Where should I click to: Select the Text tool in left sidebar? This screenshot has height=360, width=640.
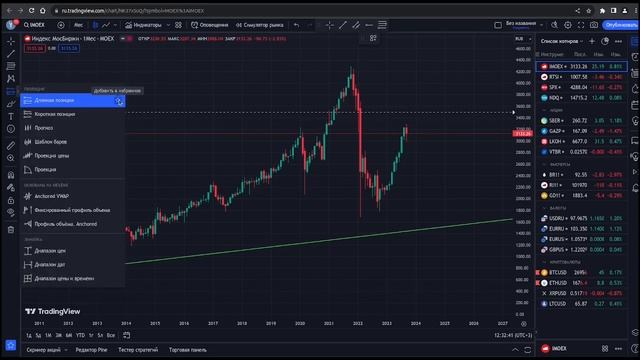coord(11,117)
